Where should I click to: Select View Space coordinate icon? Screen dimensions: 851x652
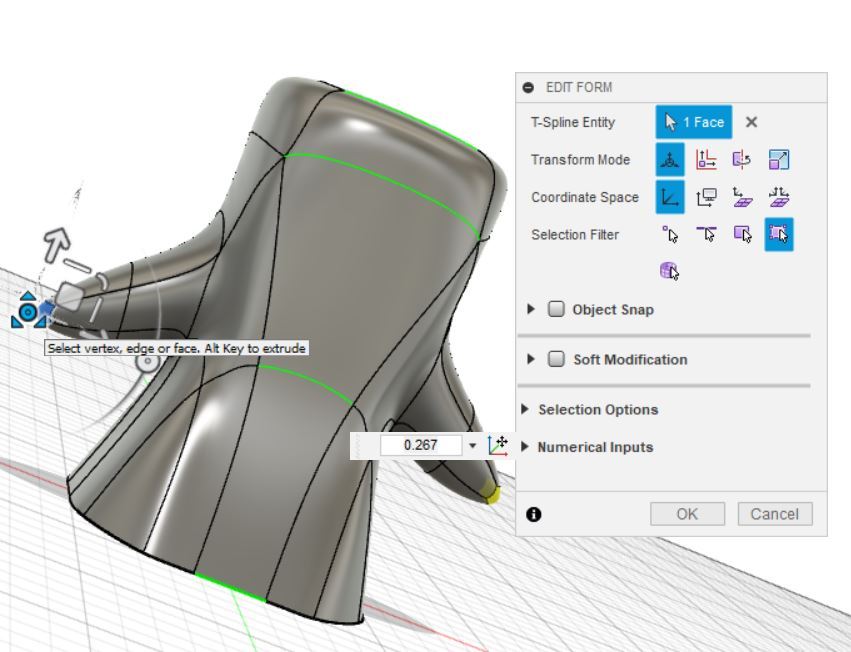(706, 197)
